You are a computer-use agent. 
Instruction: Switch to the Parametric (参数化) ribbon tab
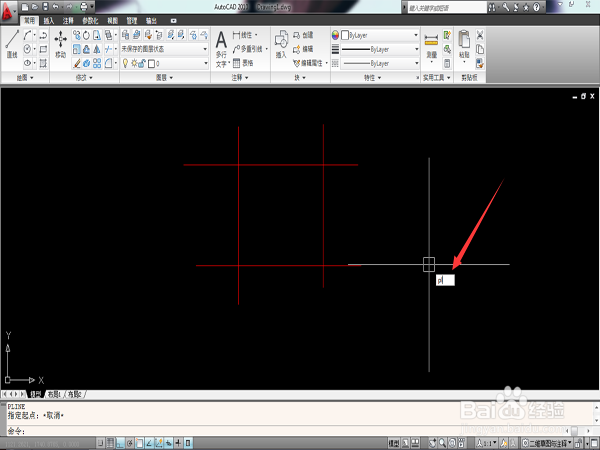point(90,21)
